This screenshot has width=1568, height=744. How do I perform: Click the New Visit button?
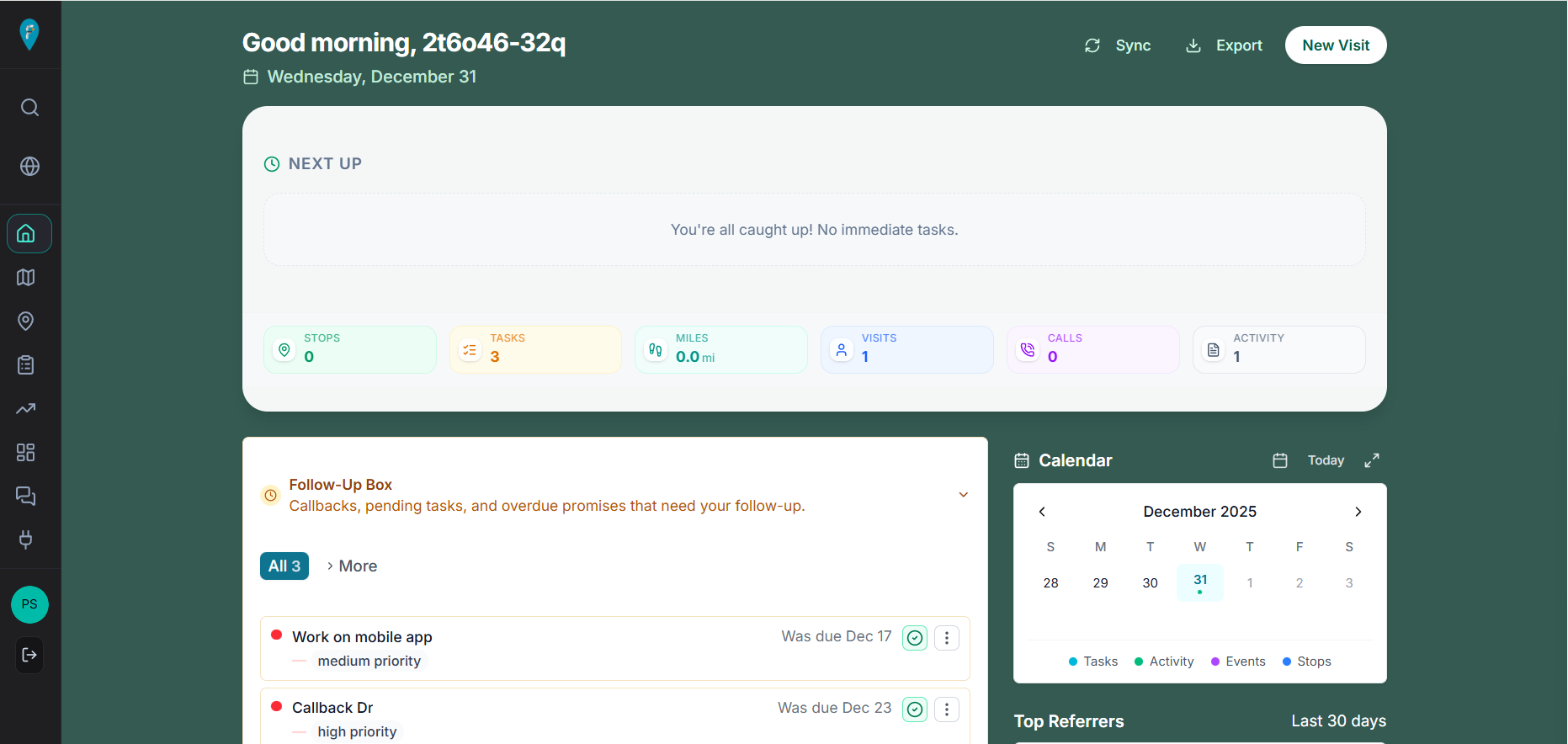point(1335,45)
